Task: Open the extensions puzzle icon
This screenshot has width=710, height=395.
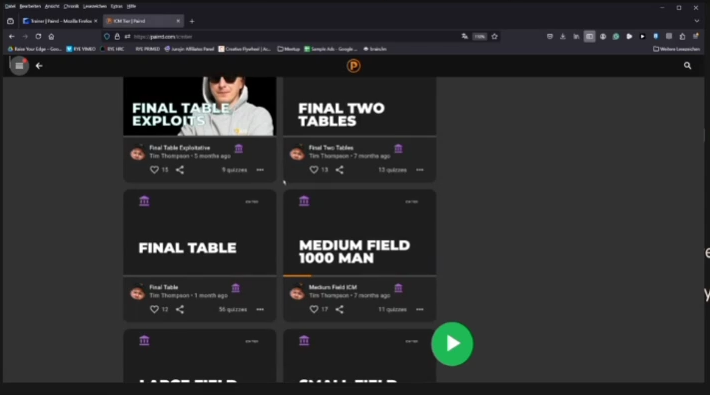Action: coord(682,36)
